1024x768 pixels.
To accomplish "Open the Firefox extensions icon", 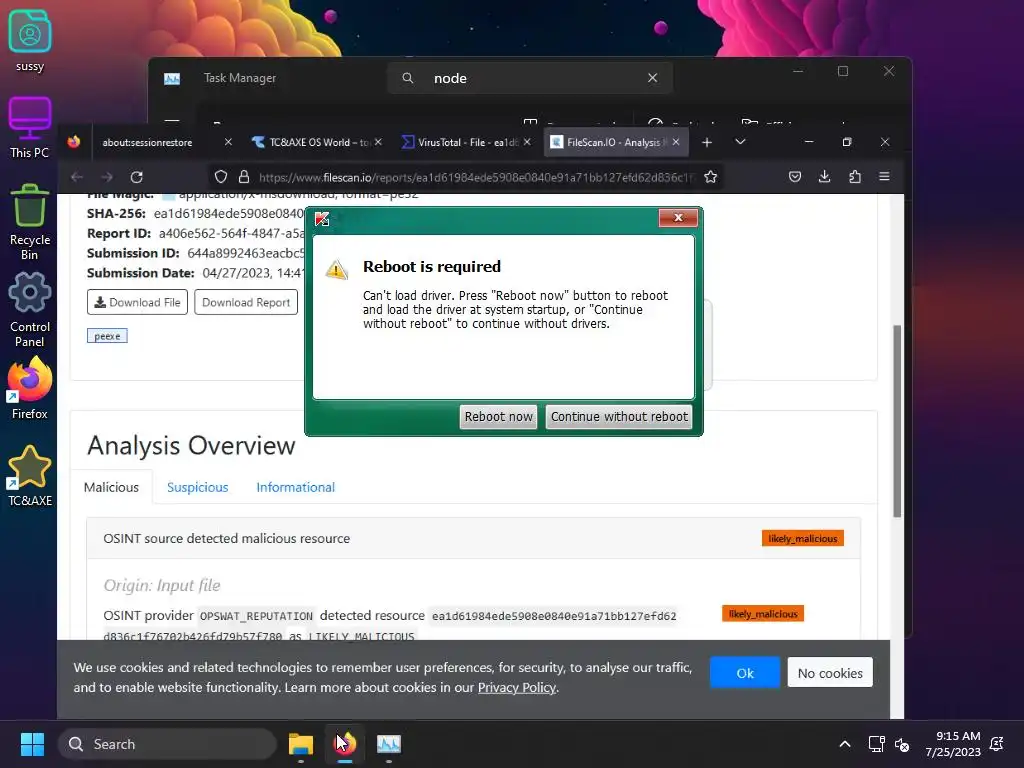I will point(855,176).
